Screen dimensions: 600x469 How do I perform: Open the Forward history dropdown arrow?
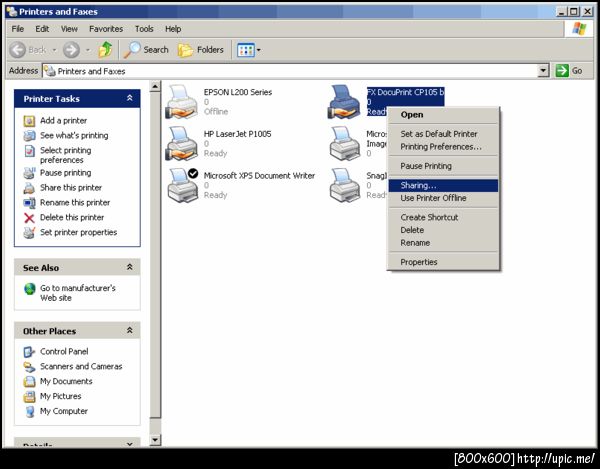point(88,50)
